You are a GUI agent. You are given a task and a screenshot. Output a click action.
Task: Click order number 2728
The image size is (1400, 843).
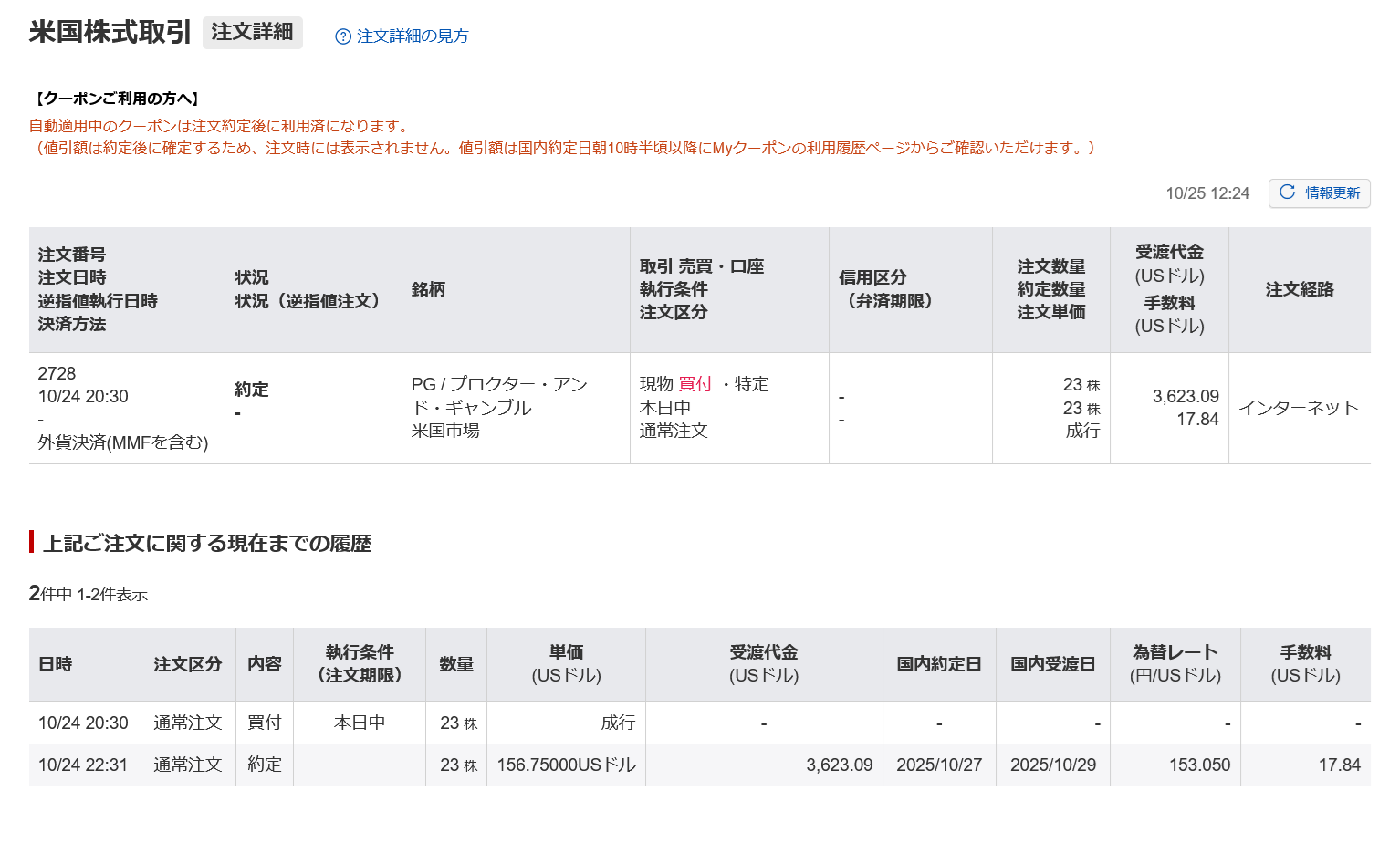(57, 373)
